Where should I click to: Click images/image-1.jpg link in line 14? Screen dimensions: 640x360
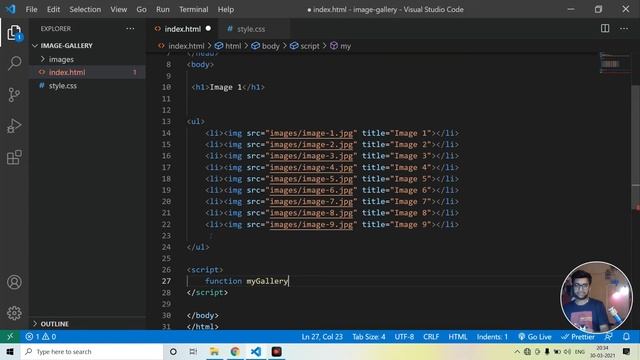click(x=311, y=133)
